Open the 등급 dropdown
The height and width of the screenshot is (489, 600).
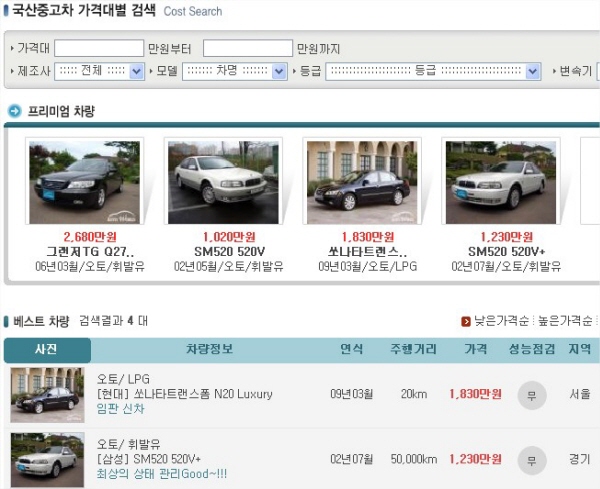tap(433, 71)
